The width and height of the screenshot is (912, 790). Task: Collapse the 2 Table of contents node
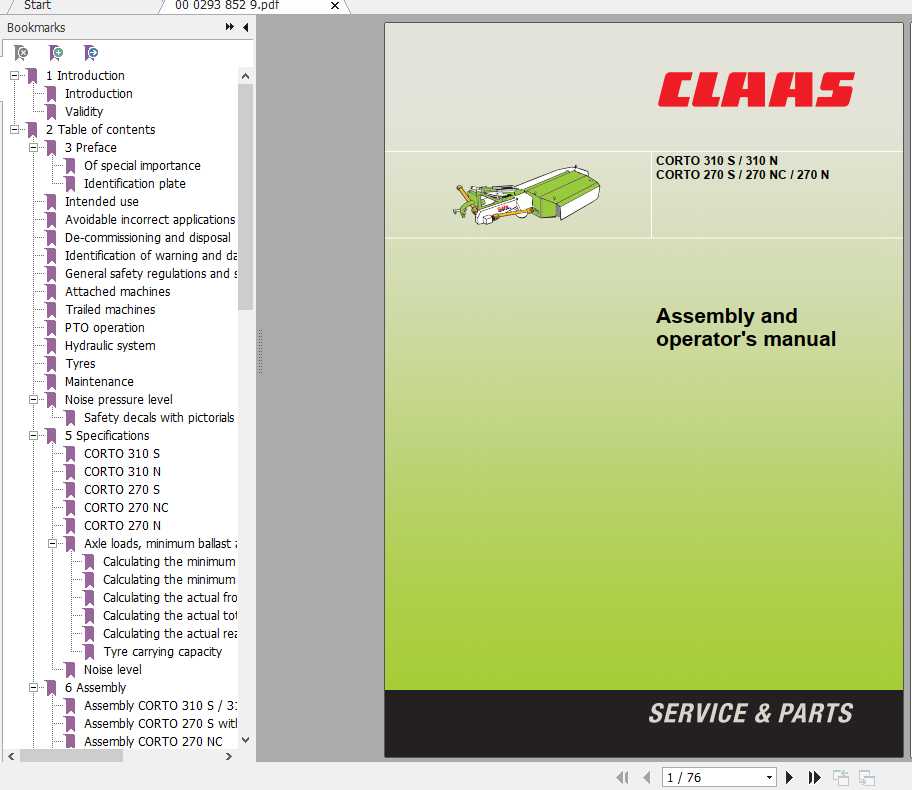pyautogui.click(x=15, y=130)
